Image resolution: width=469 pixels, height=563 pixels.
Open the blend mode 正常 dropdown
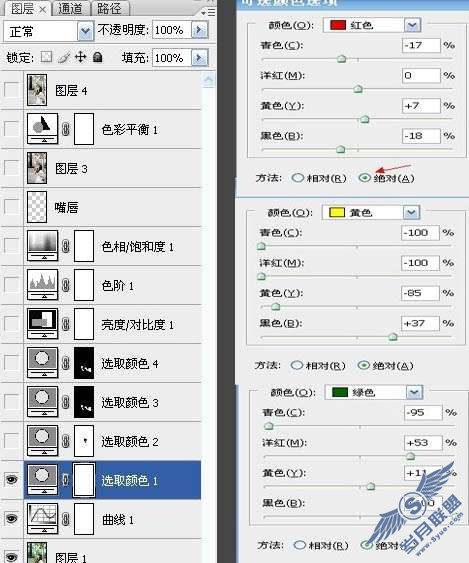85,32
